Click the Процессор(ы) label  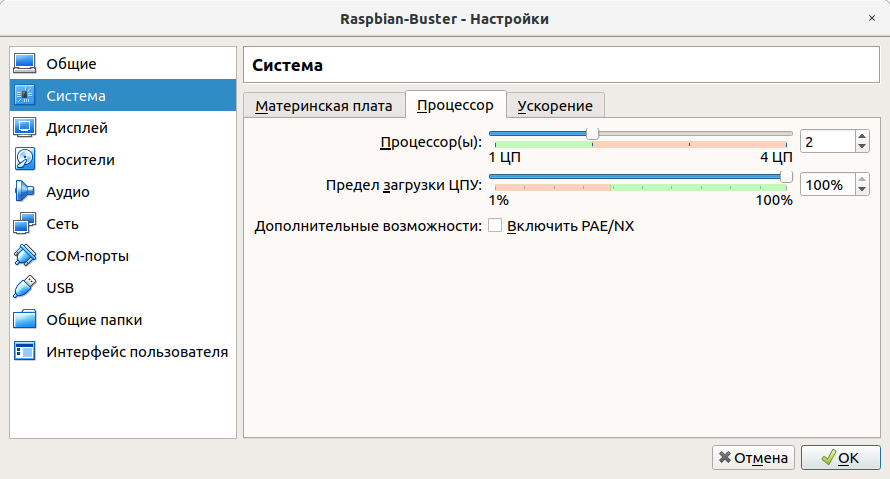coord(431,142)
